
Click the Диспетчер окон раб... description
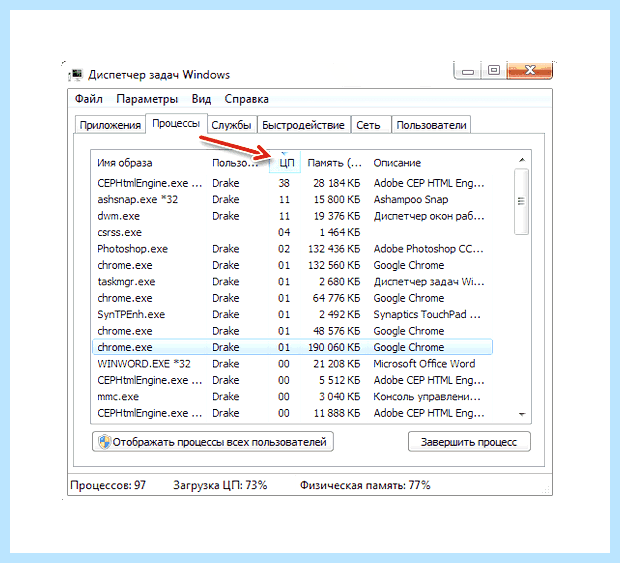click(429, 216)
